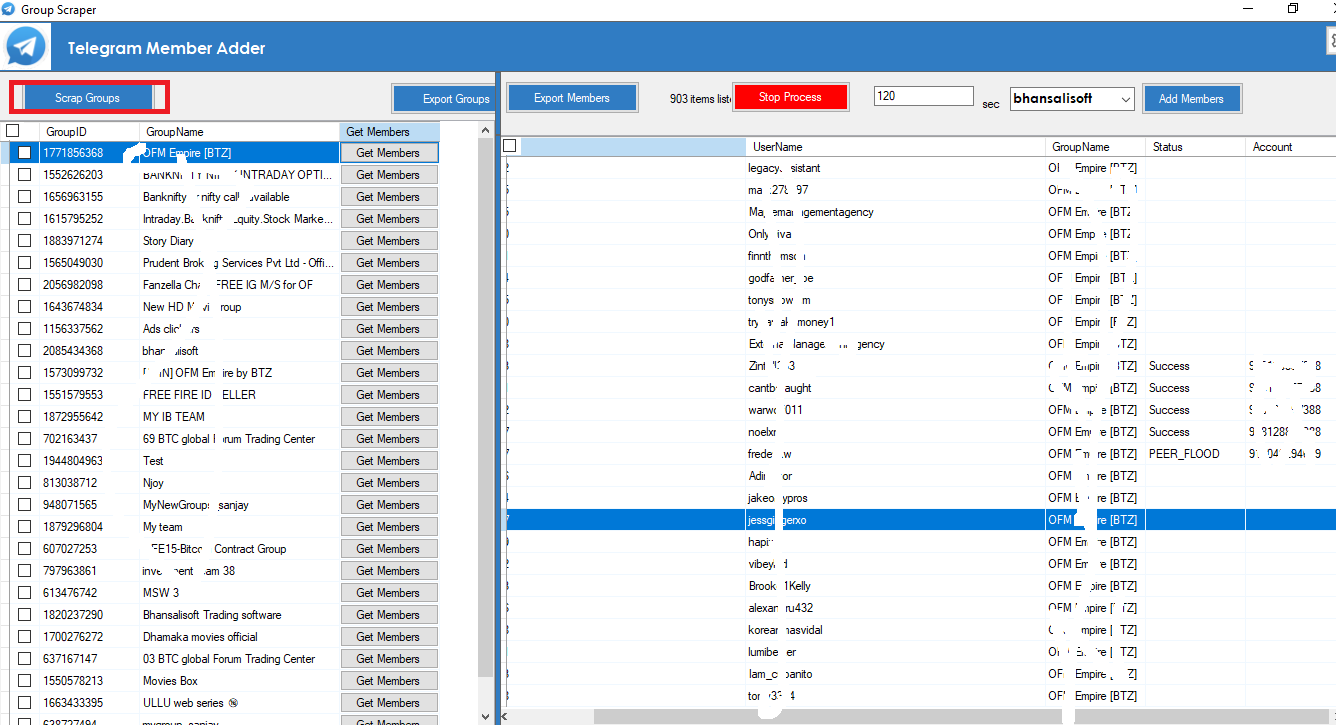1336x725 pixels.
Task: Check the box for Test group
Action: pos(25,461)
